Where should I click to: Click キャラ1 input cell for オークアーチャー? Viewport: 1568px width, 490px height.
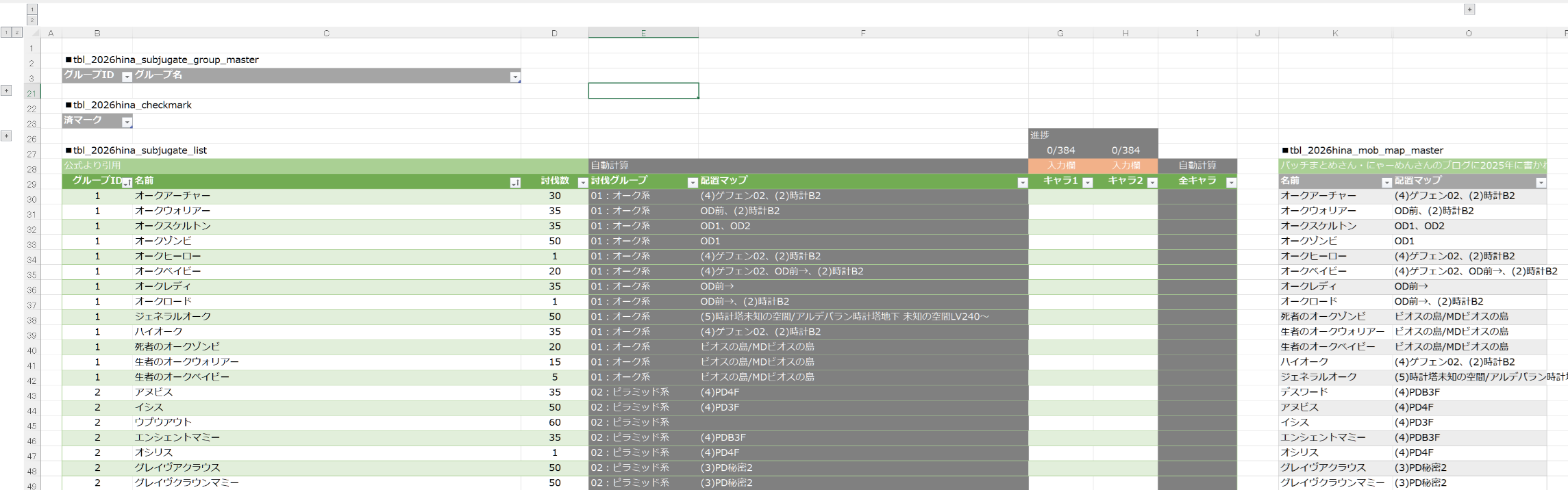[1060, 196]
